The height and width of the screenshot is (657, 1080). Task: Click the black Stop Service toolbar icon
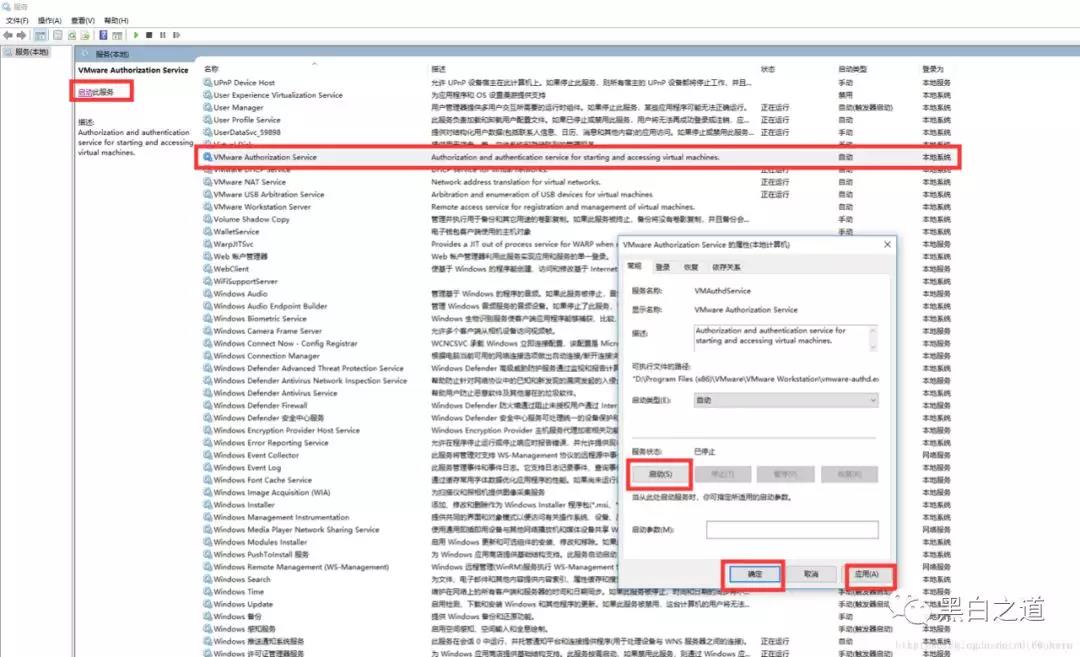click(x=149, y=35)
